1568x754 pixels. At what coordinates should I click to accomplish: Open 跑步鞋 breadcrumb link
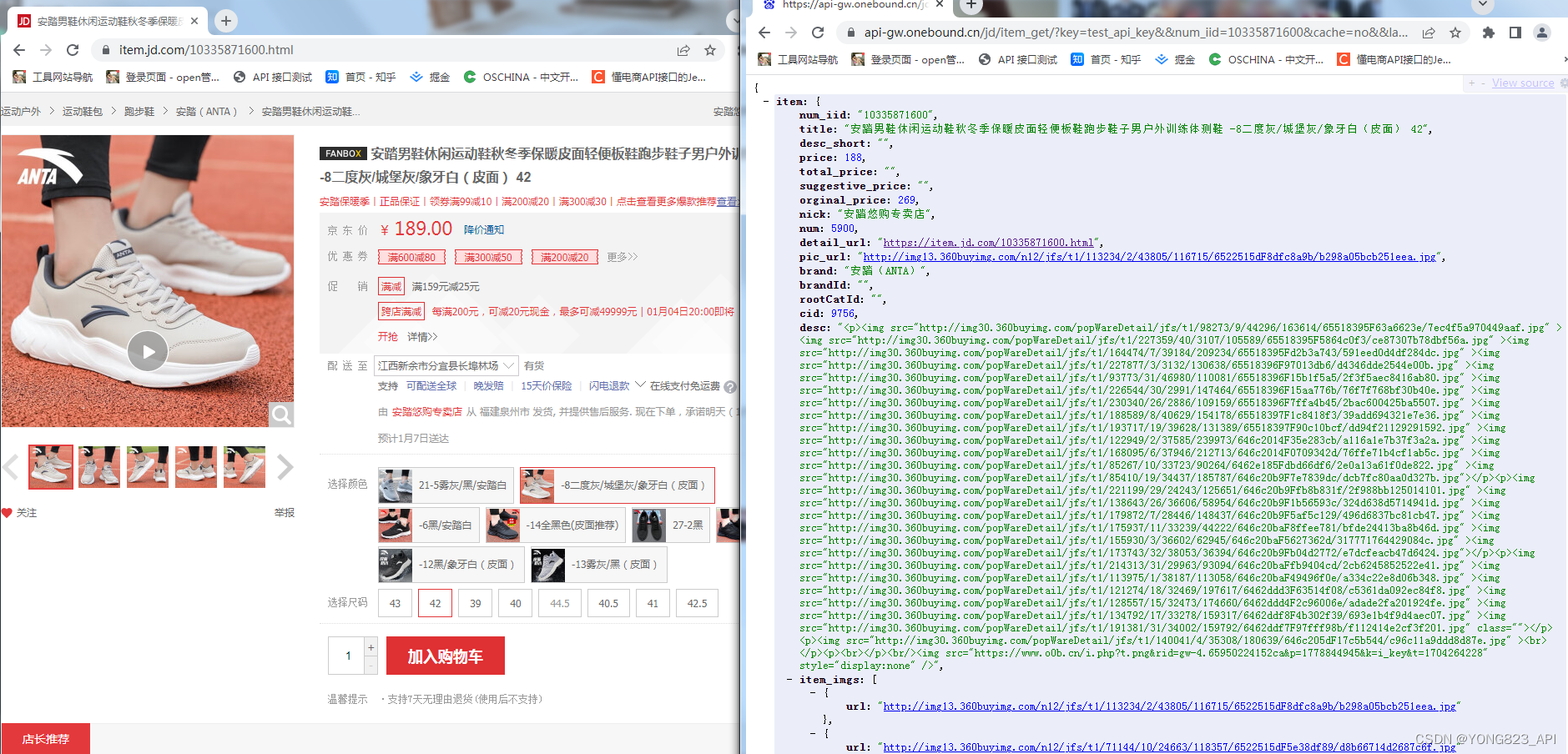pyautogui.click(x=139, y=112)
